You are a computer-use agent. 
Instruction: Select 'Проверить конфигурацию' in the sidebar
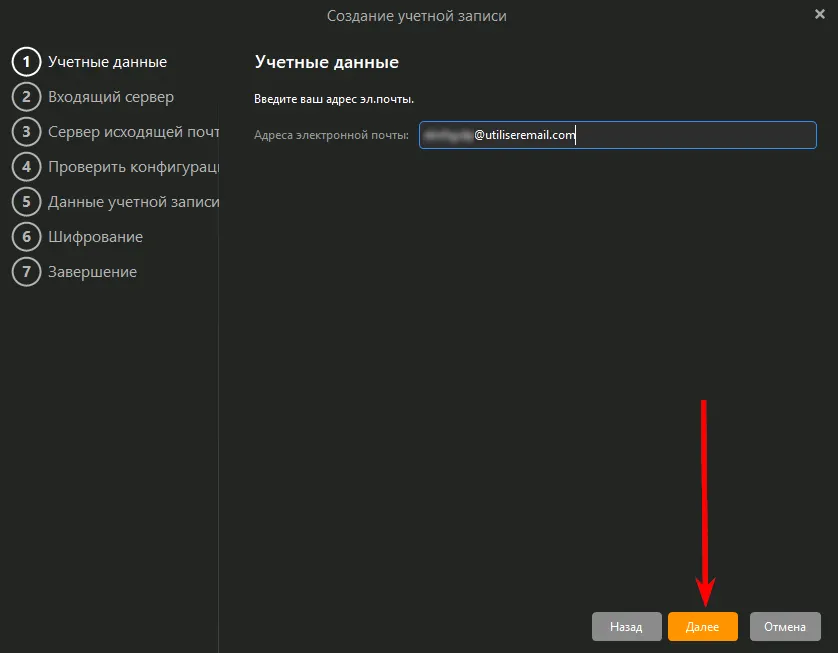coord(133,167)
